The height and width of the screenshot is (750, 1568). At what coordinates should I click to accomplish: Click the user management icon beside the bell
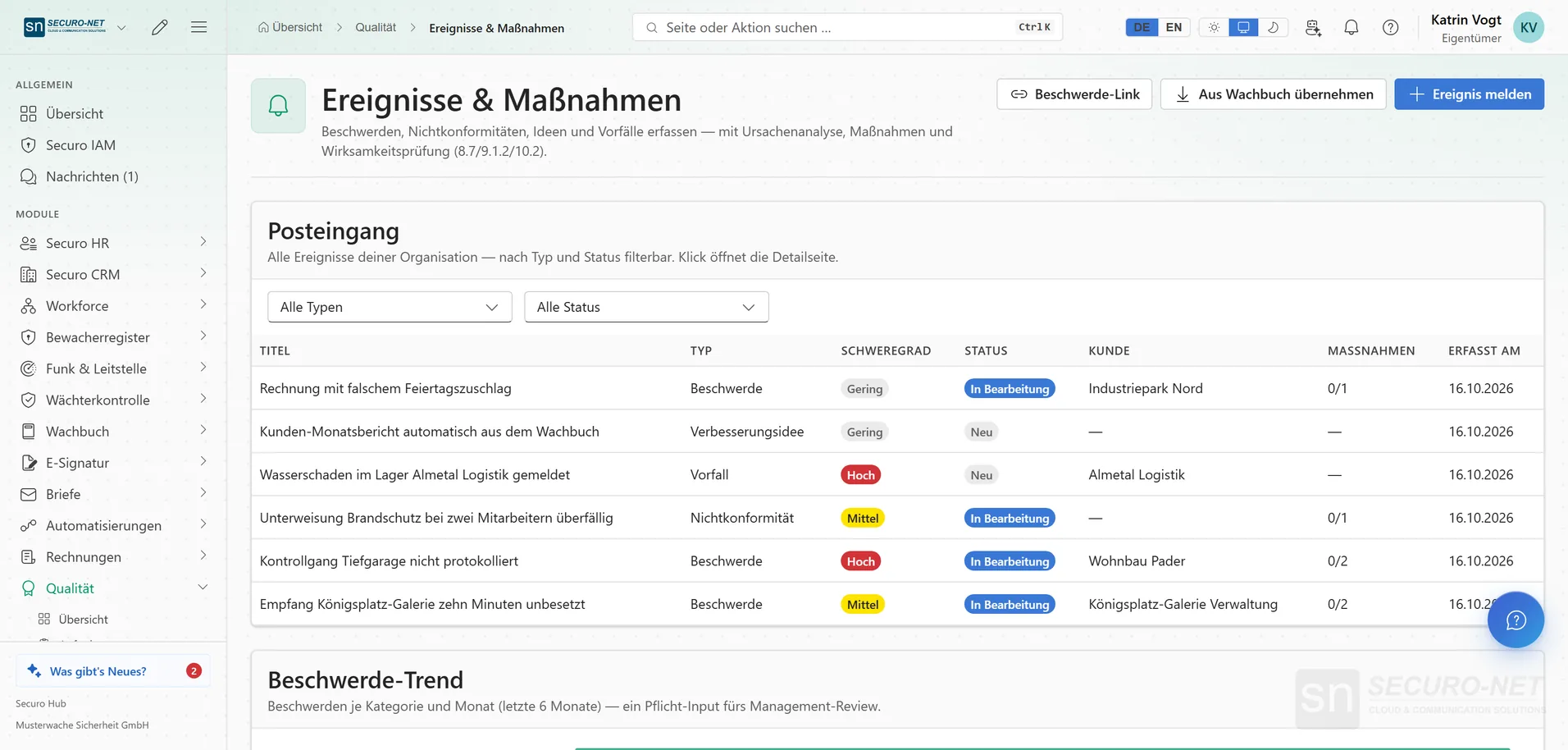tap(1313, 27)
